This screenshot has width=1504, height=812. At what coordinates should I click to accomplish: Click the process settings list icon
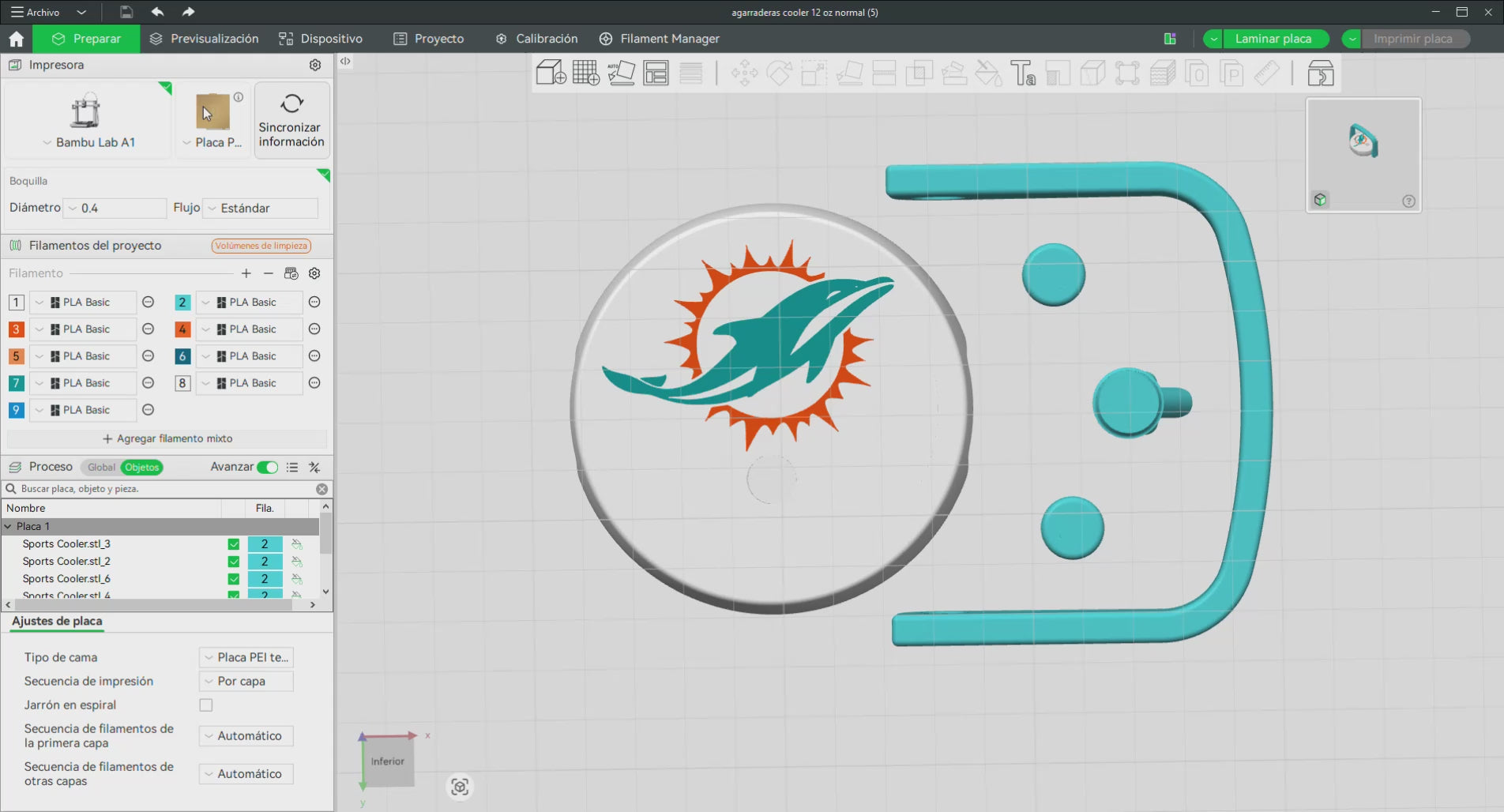pos(292,468)
